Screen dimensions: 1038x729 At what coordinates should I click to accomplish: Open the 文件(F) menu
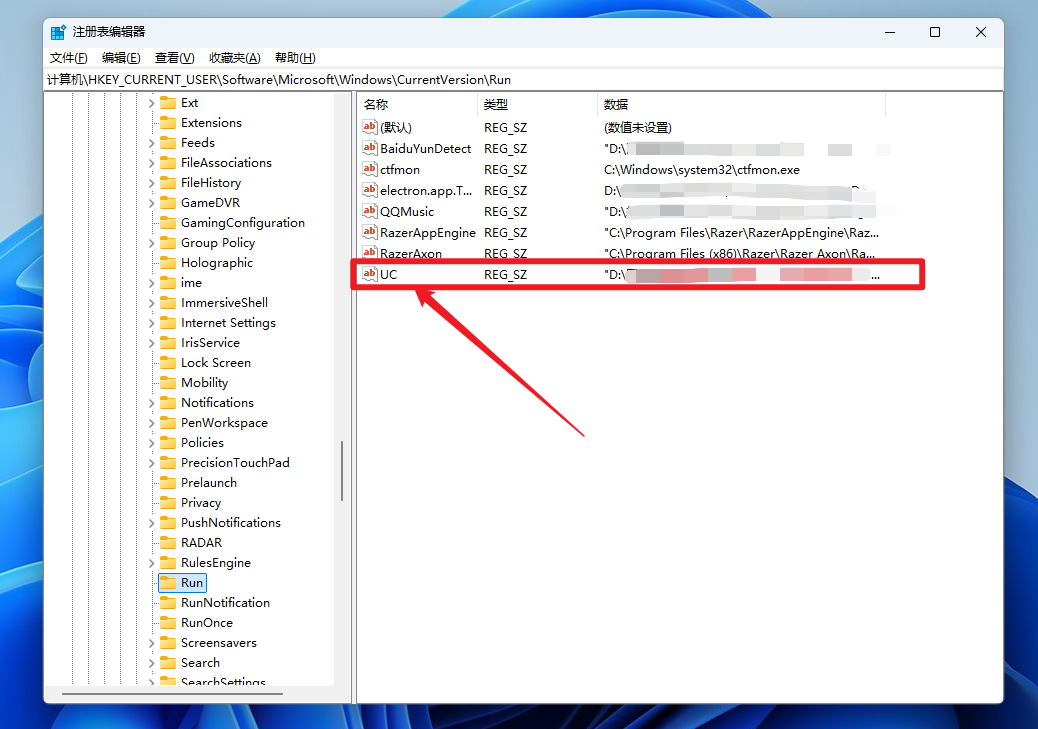tap(69, 58)
